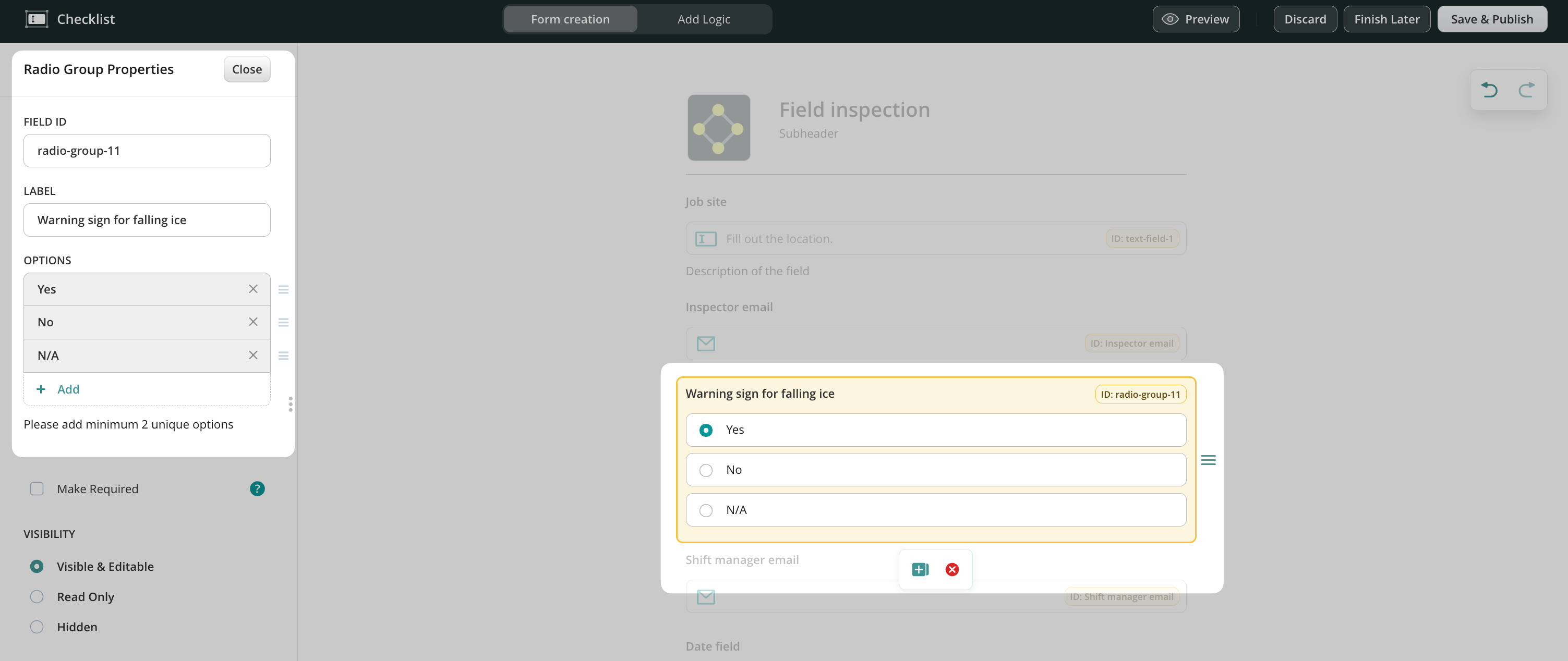Open the Form creation tab
The image size is (1568, 661).
coord(570,19)
